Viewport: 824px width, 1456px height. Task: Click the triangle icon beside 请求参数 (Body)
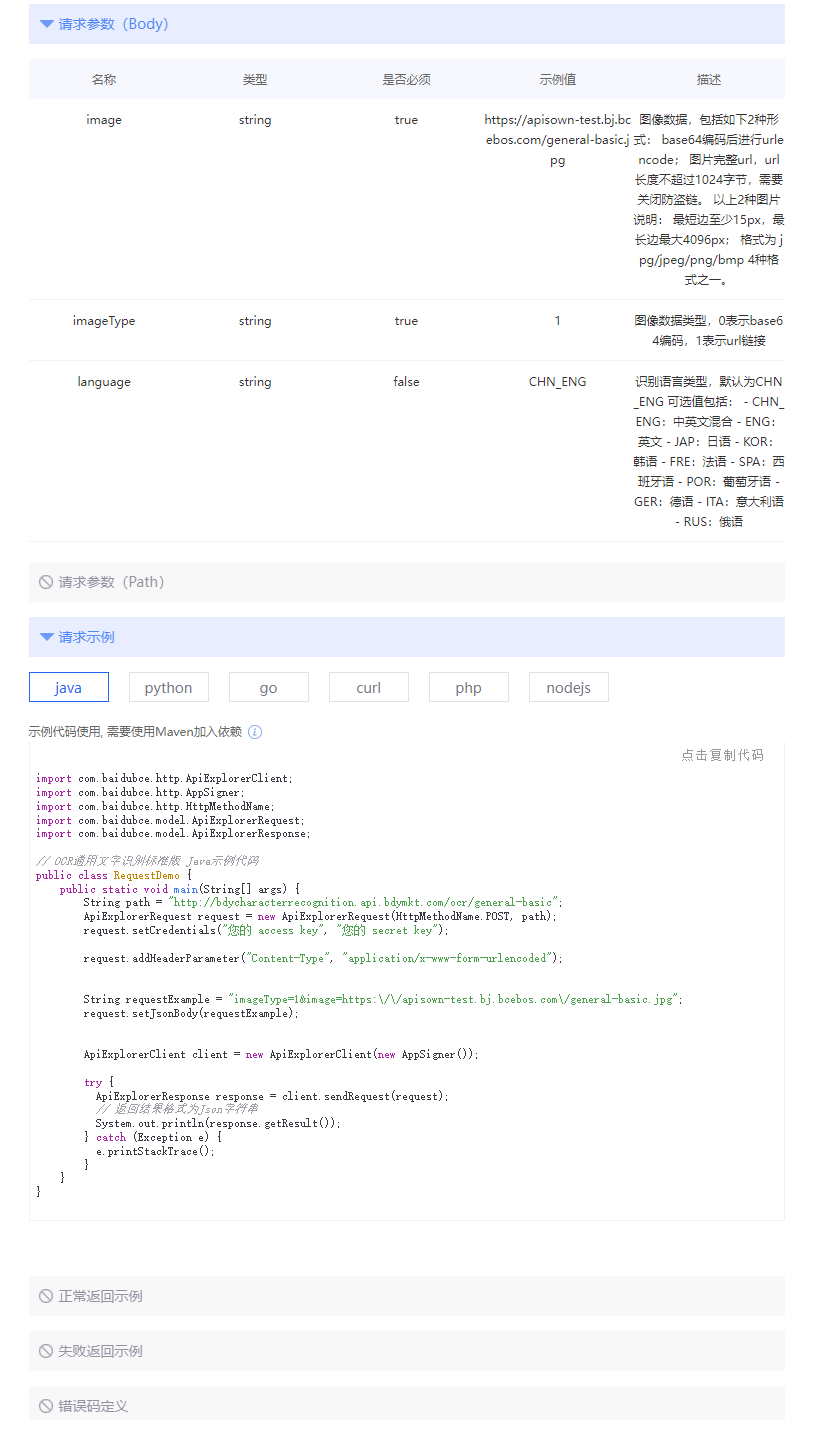tap(46, 24)
